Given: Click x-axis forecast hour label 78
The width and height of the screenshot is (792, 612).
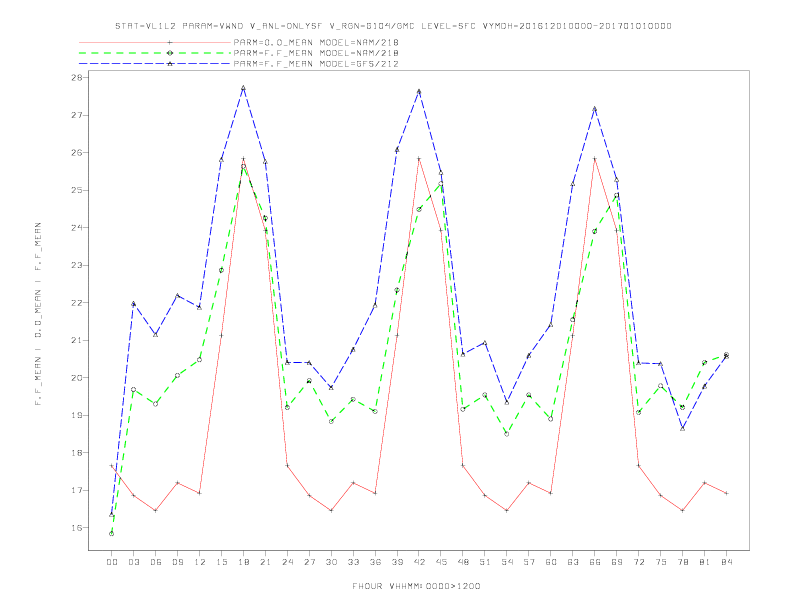Looking at the screenshot, I should tap(682, 562).
